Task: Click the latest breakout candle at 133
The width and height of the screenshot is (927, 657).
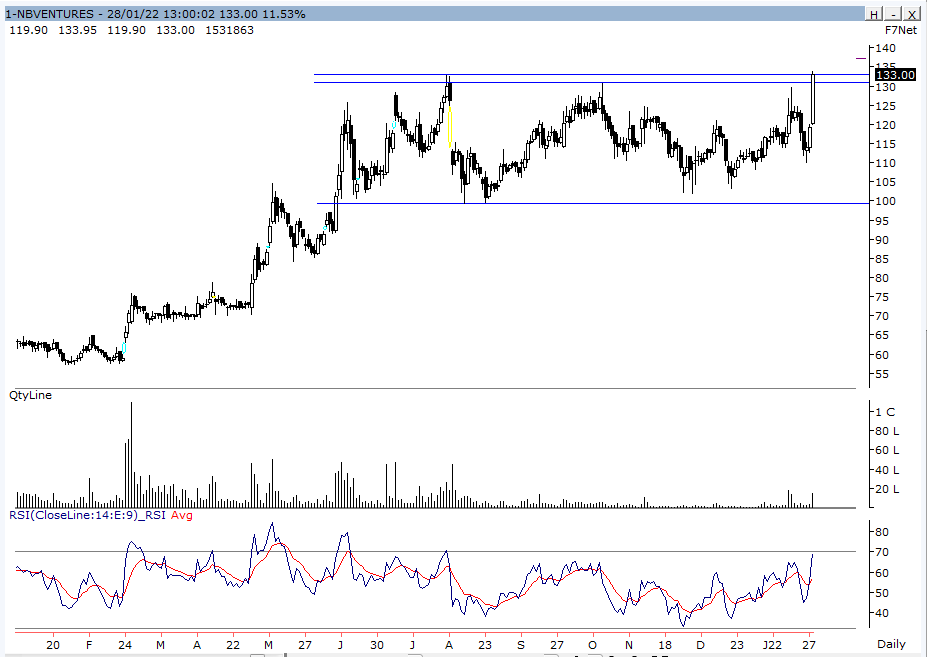Action: [813, 99]
